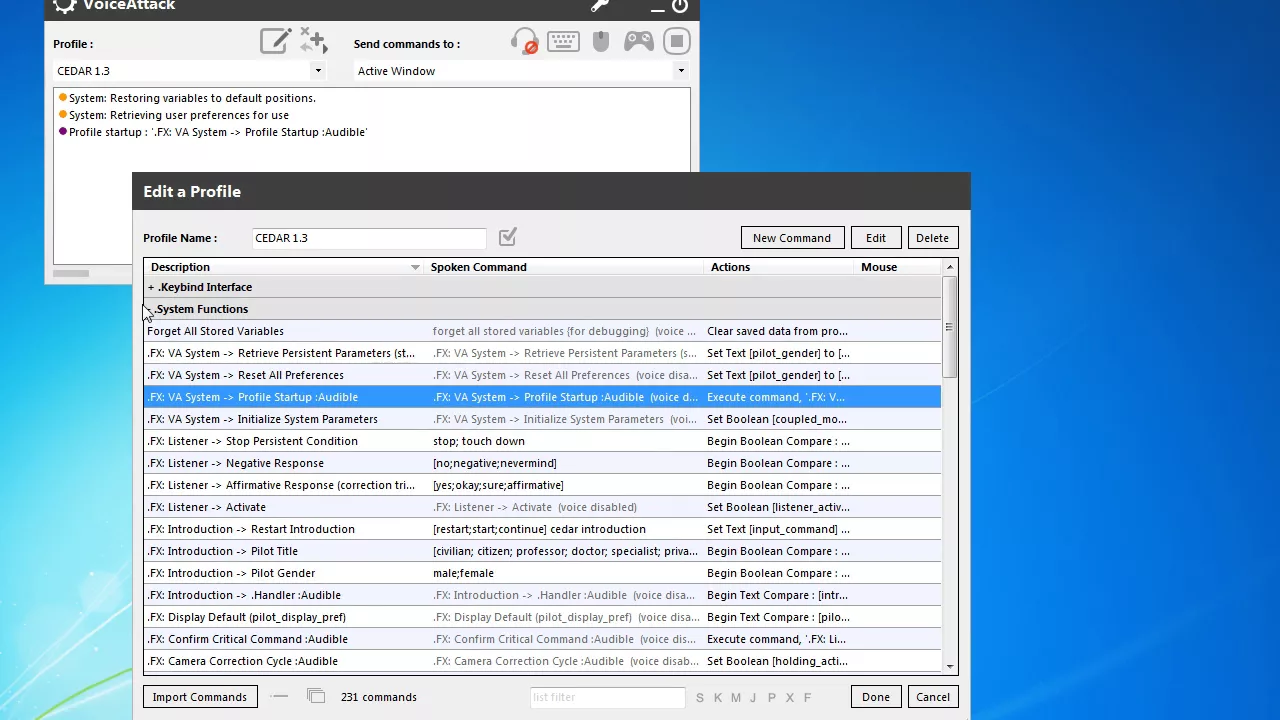
Task: Select the Listener -> Affirmative Response row
Action: coord(543,485)
